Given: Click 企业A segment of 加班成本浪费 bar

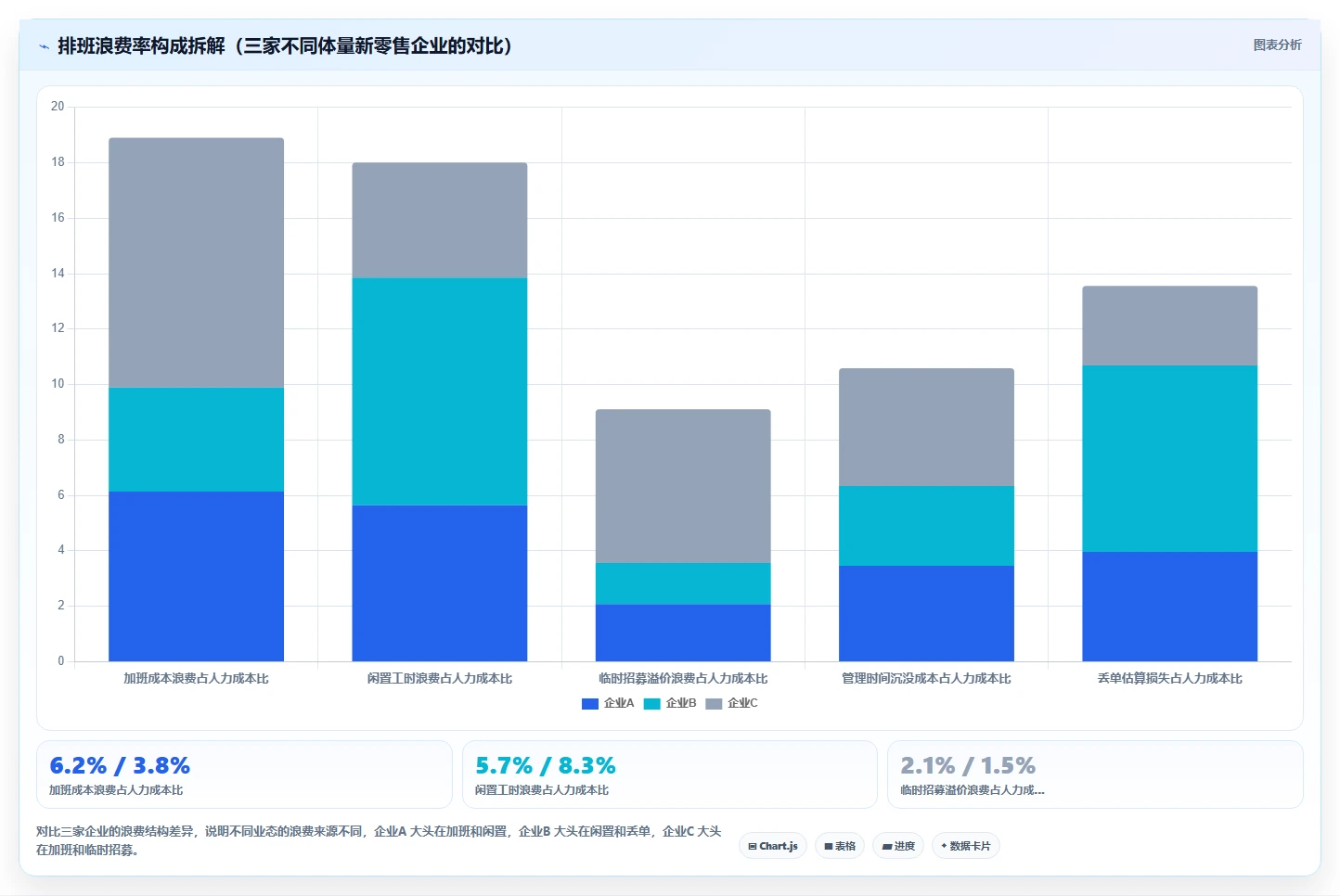Looking at the screenshot, I should pos(196,576).
